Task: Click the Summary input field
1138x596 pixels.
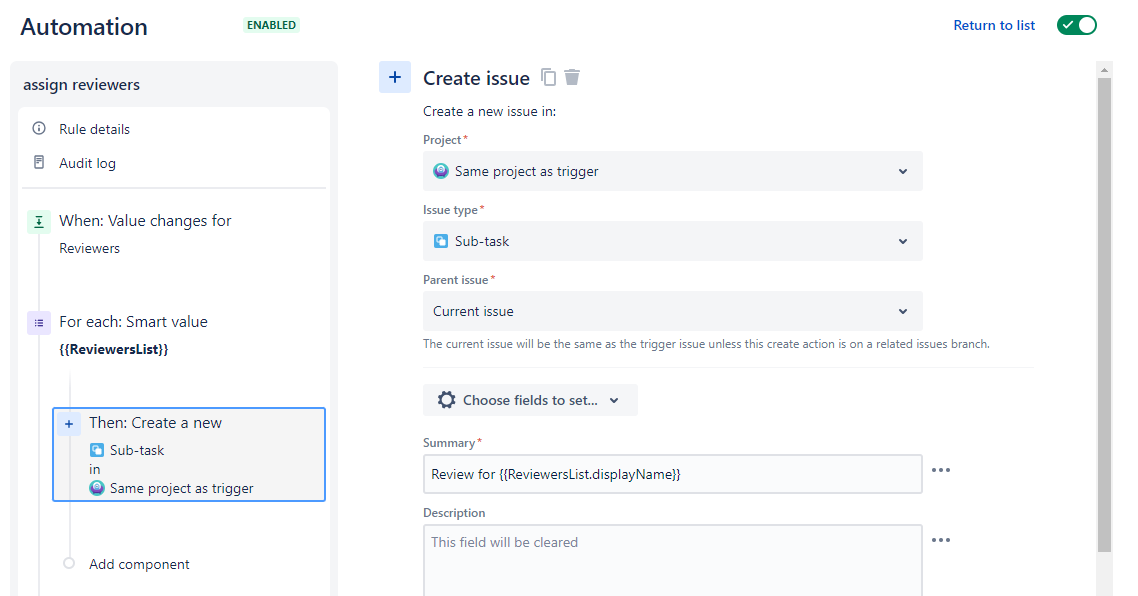Action: pyautogui.click(x=672, y=474)
